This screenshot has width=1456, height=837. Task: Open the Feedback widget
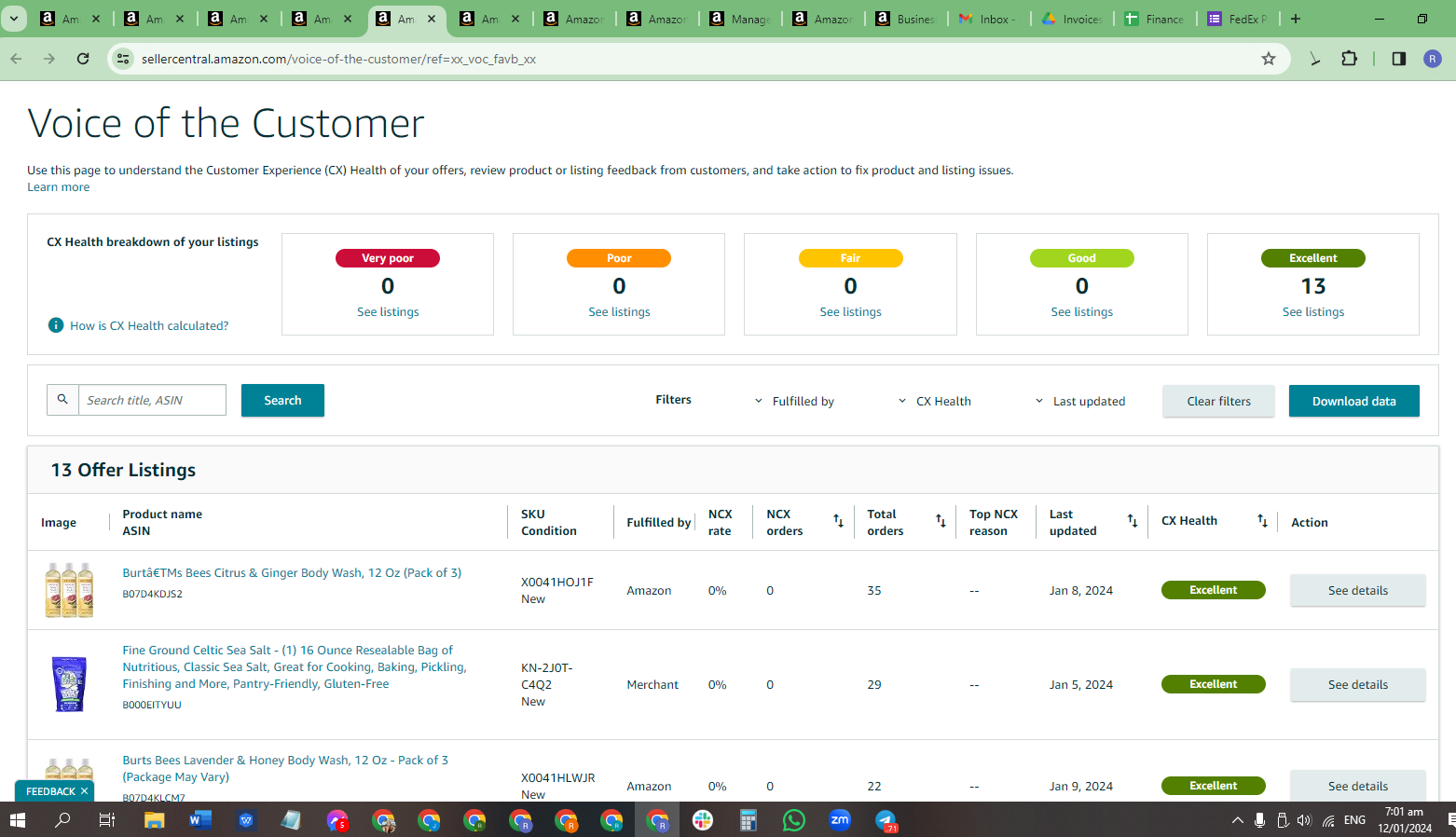[50, 791]
